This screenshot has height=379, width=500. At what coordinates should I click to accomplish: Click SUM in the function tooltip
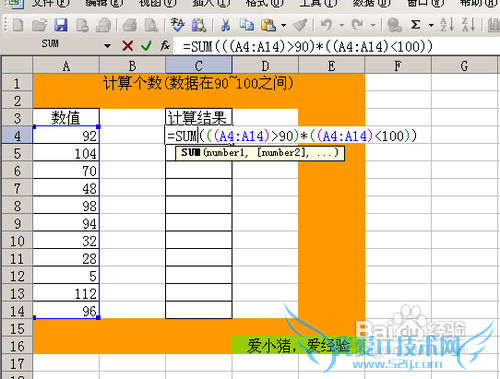point(190,153)
